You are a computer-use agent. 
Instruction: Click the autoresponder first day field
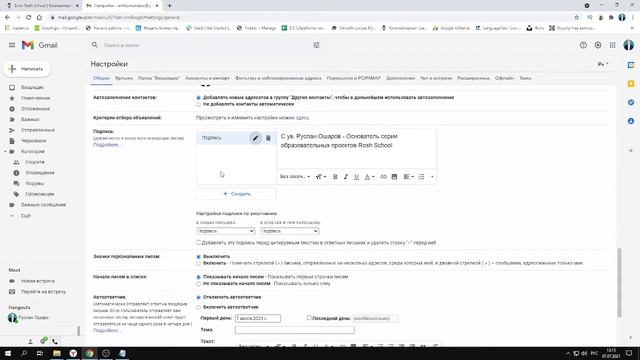[x=258, y=318]
